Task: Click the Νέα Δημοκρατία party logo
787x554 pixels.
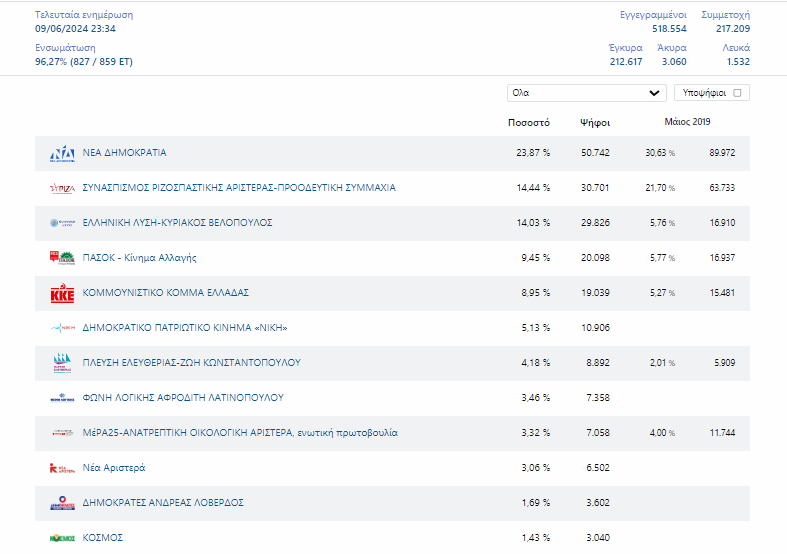Action: pos(62,154)
